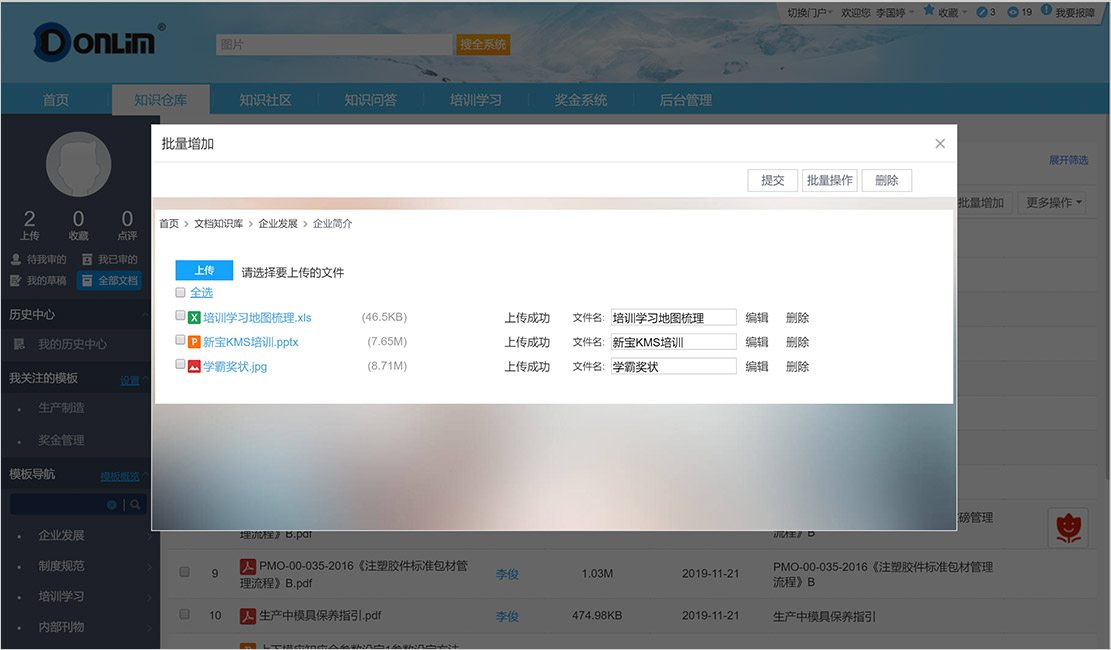Check the 全选 select-all checkbox

pos(180,293)
